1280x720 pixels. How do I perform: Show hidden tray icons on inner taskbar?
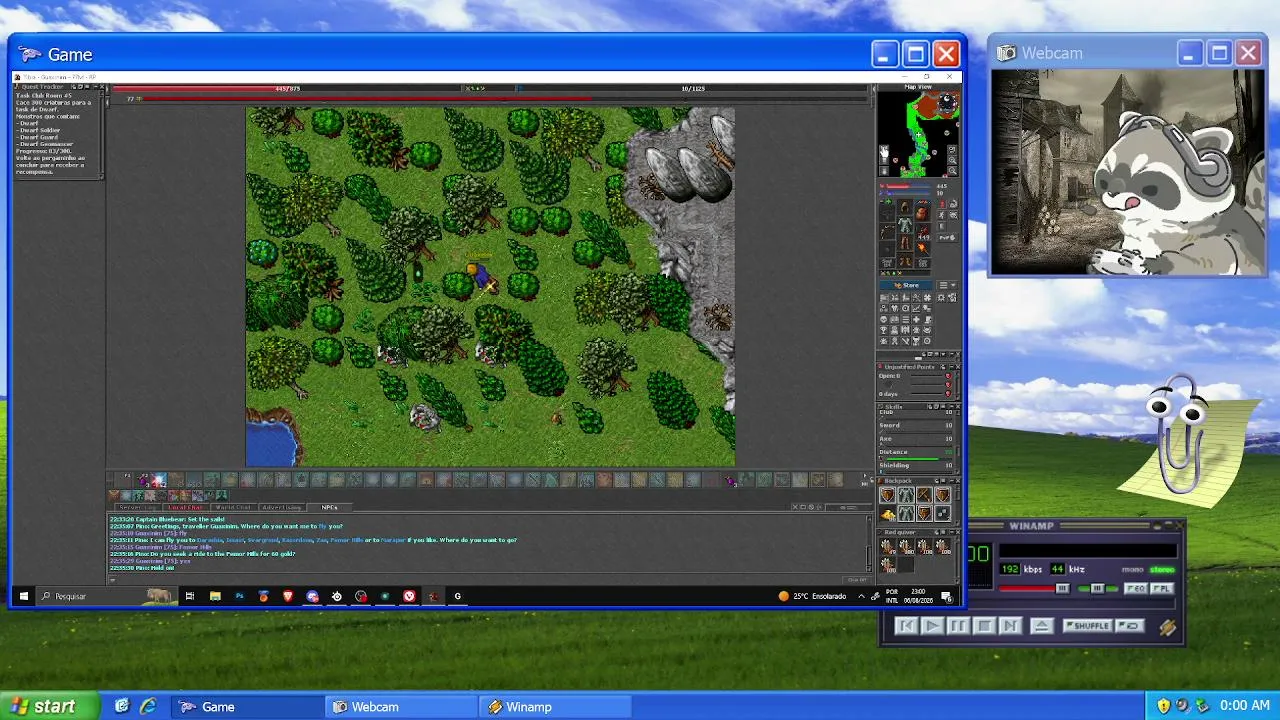862,596
